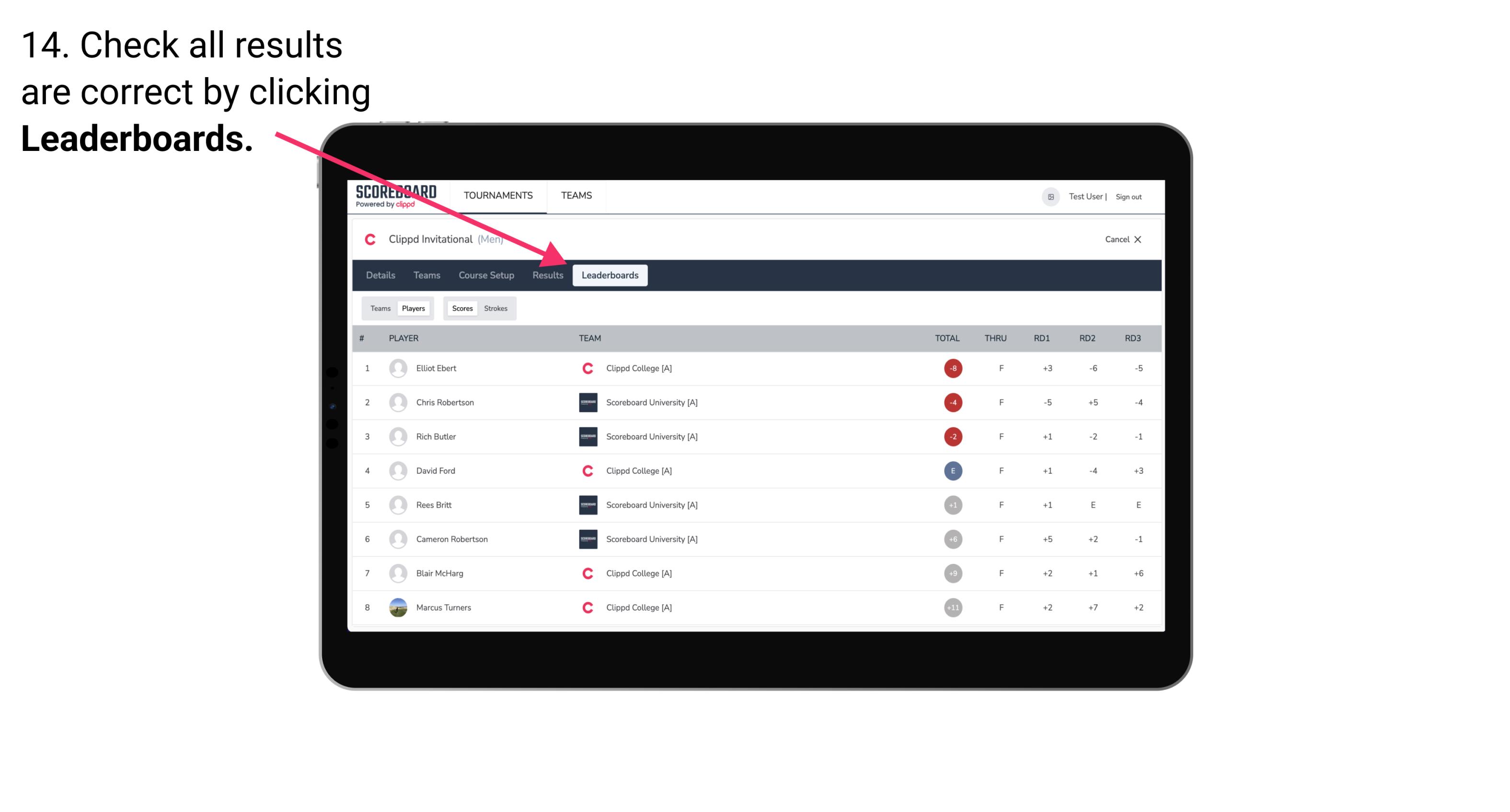Expand the Details tab section
1510x812 pixels.
coord(381,275)
